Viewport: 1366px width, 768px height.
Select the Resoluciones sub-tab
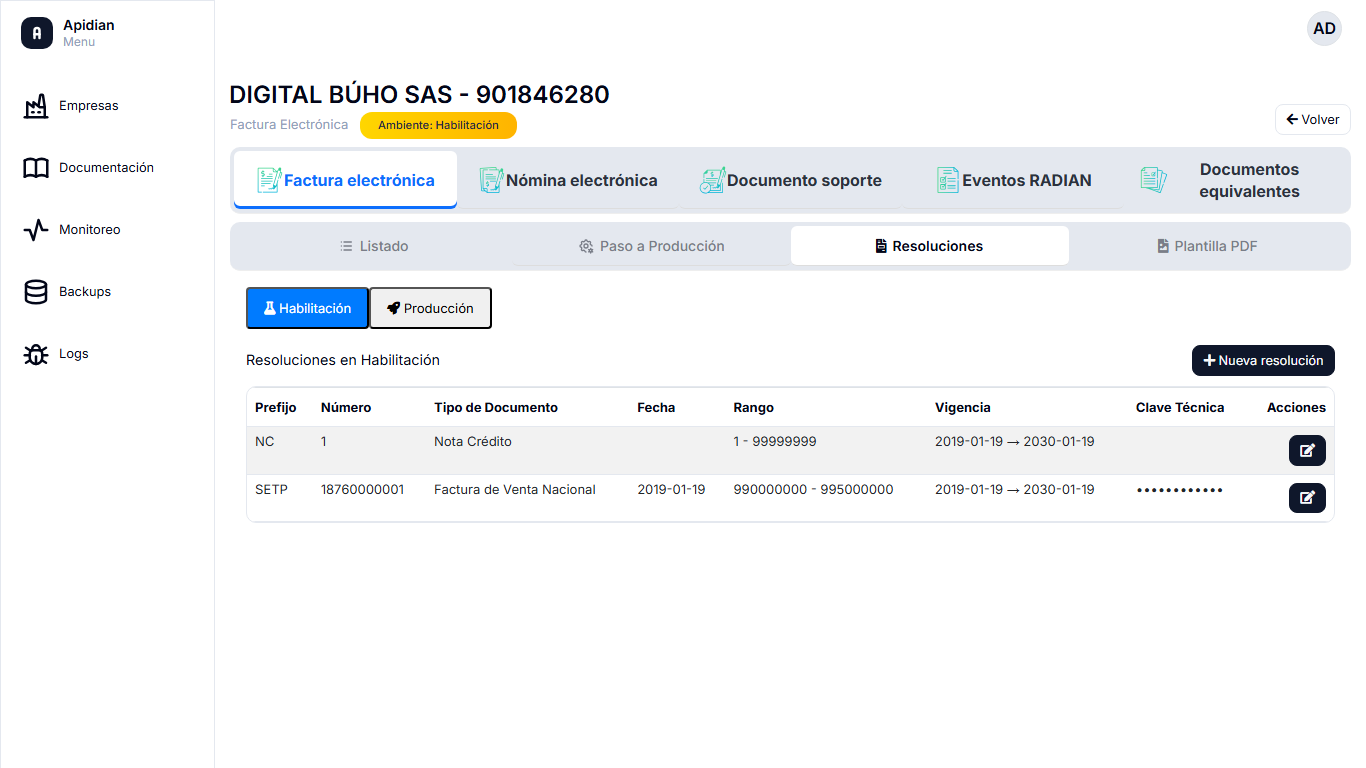click(x=929, y=246)
